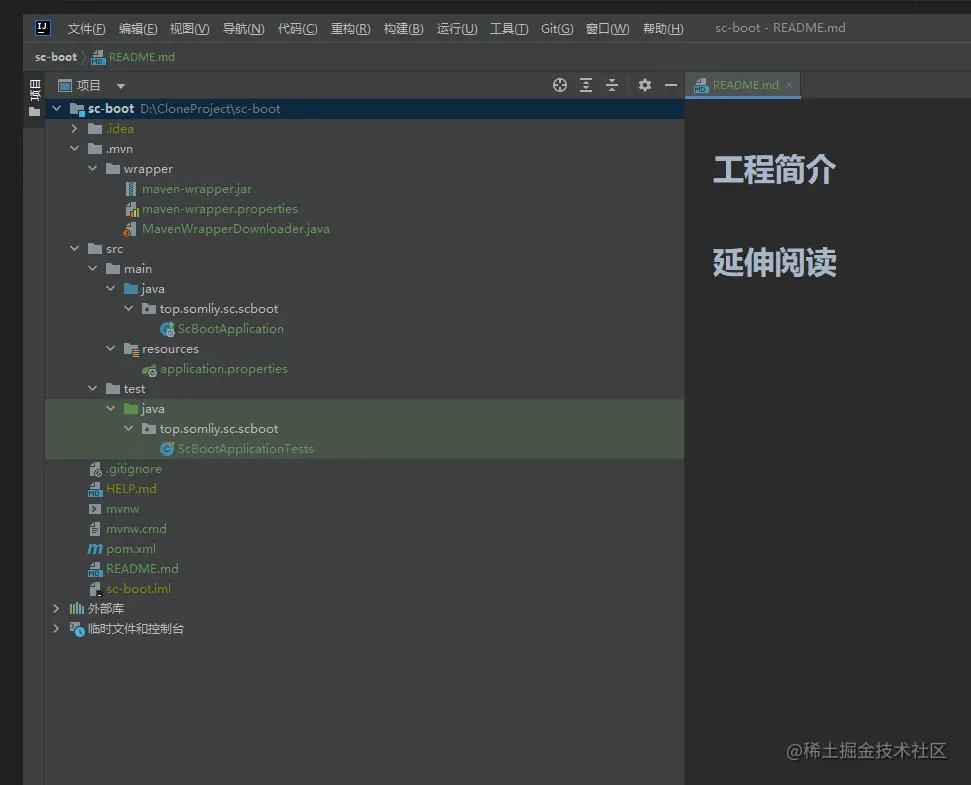Expand the .idea folder
The width and height of the screenshot is (971, 785).
[74, 129]
